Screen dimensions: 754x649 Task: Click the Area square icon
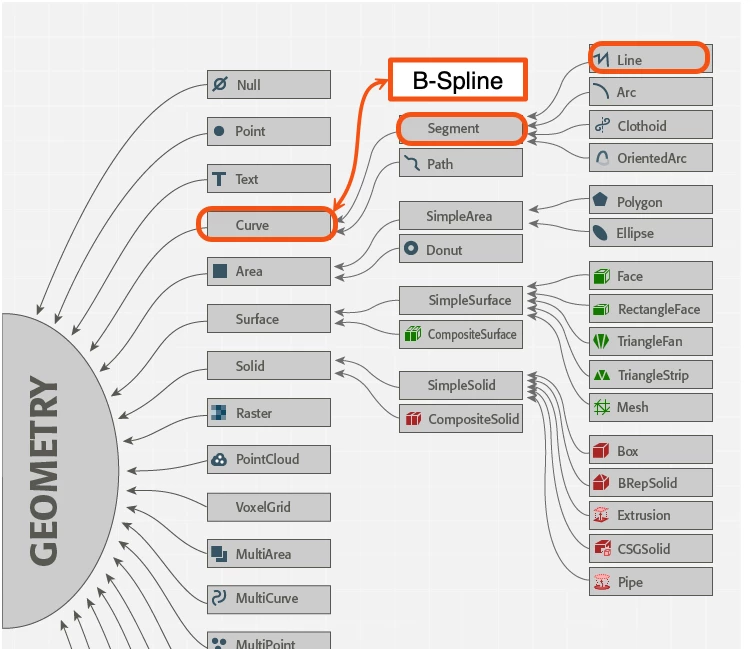click(x=220, y=271)
